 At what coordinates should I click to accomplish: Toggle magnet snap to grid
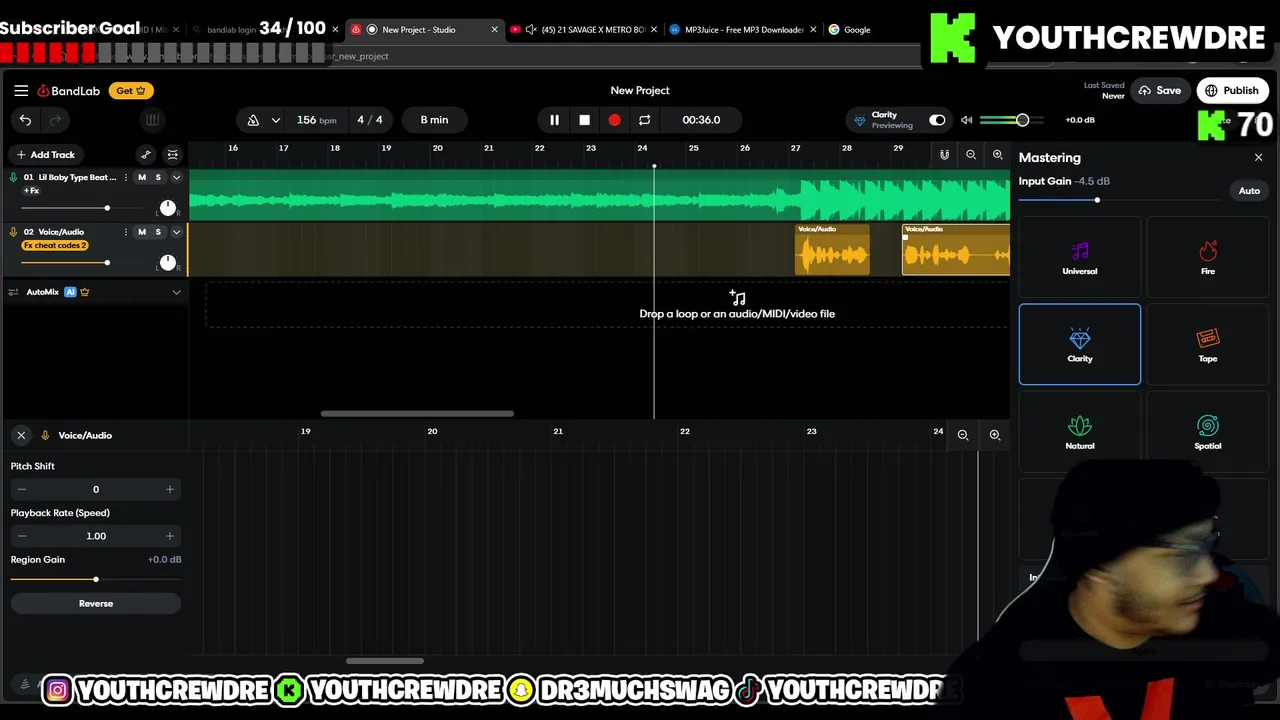point(944,155)
